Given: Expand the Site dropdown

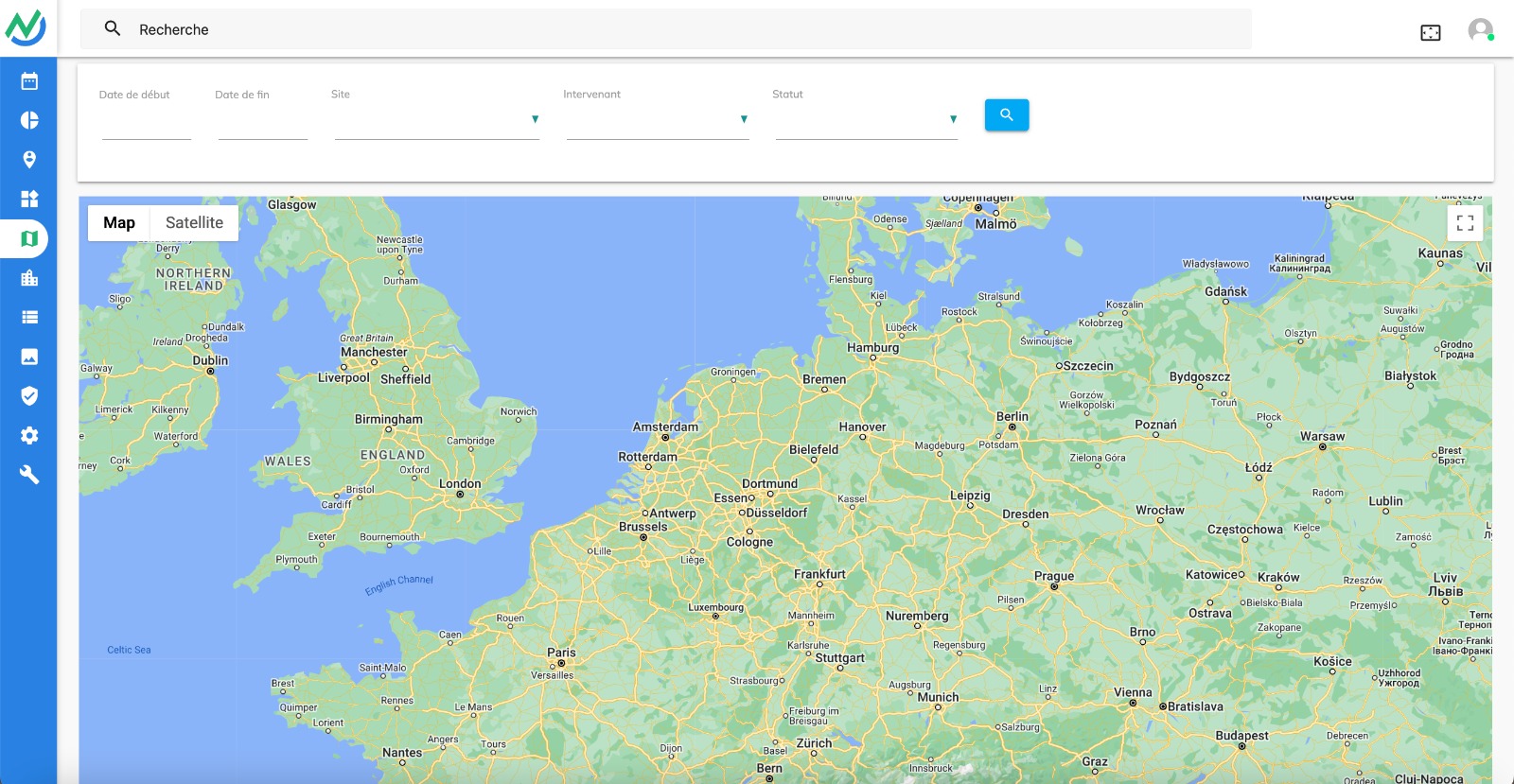Looking at the screenshot, I should 437,119.
